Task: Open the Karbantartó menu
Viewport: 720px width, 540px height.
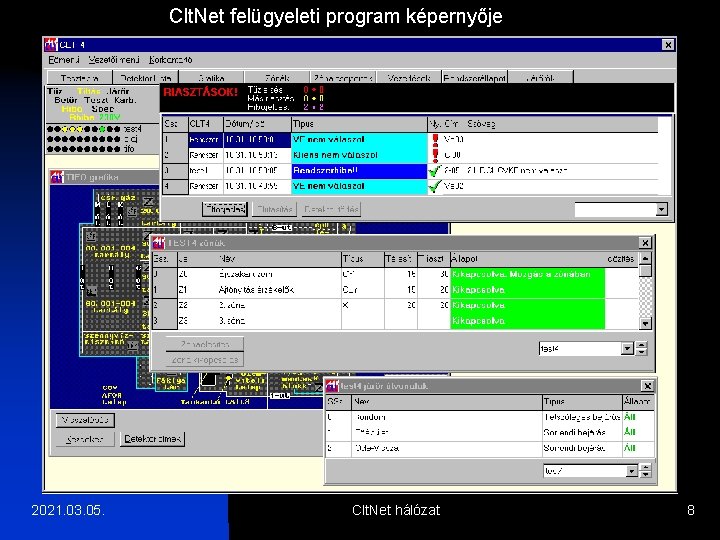Action: (x=170, y=60)
